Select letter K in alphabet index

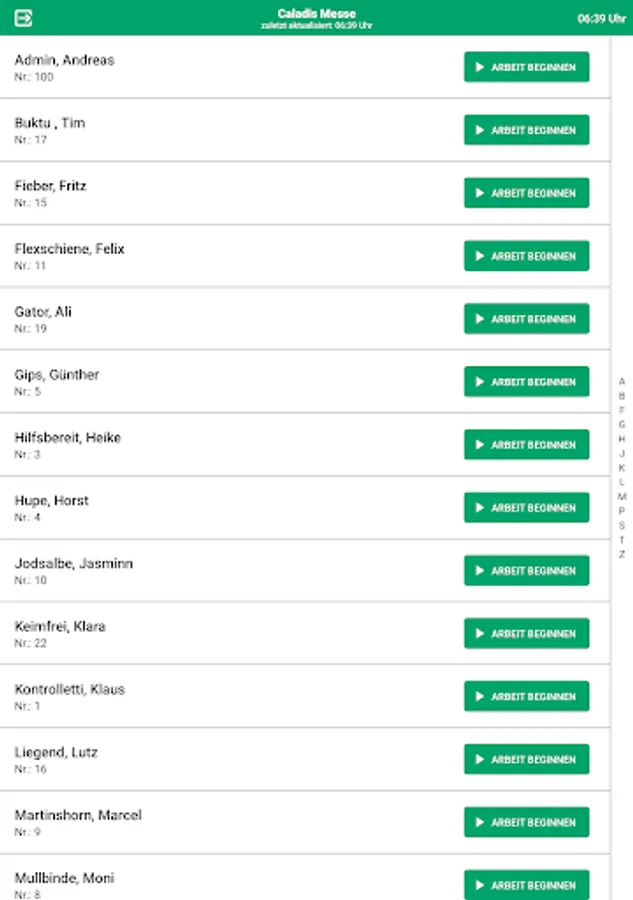point(622,467)
